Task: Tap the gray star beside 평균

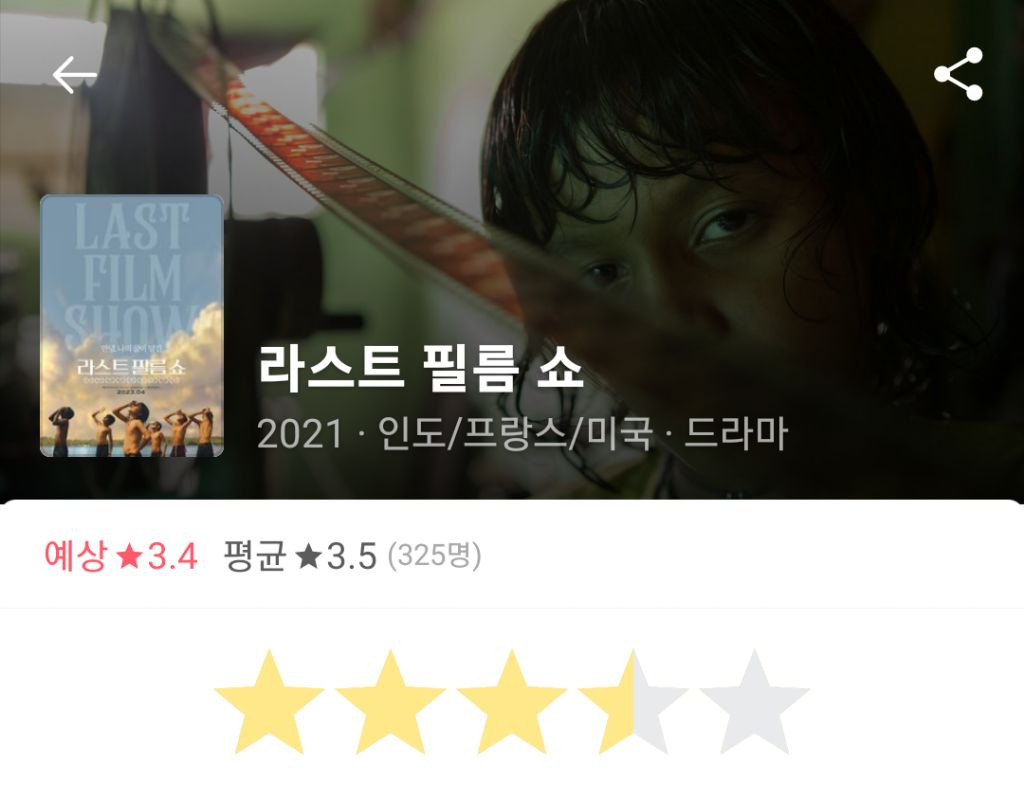Action: (x=308, y=557)
